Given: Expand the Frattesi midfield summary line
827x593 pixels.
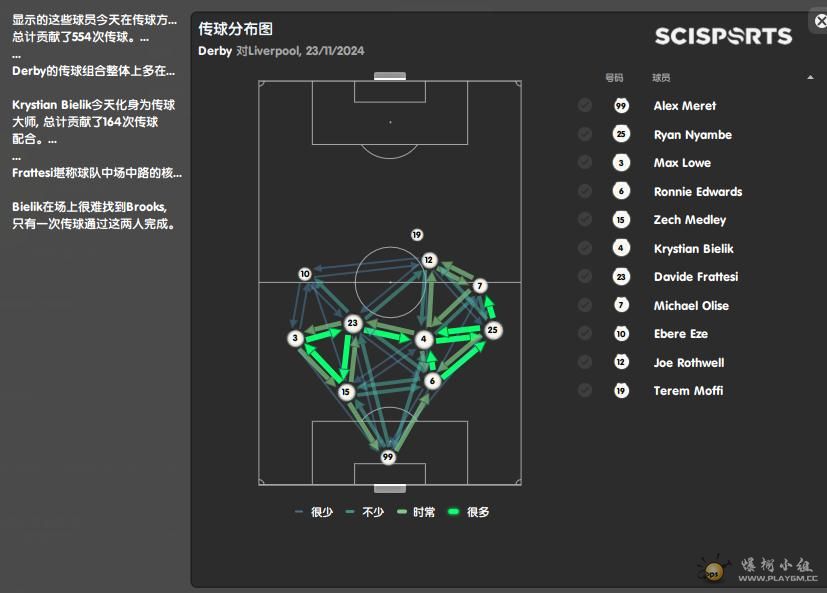Looking at the screenshot, I should point(97,173).
